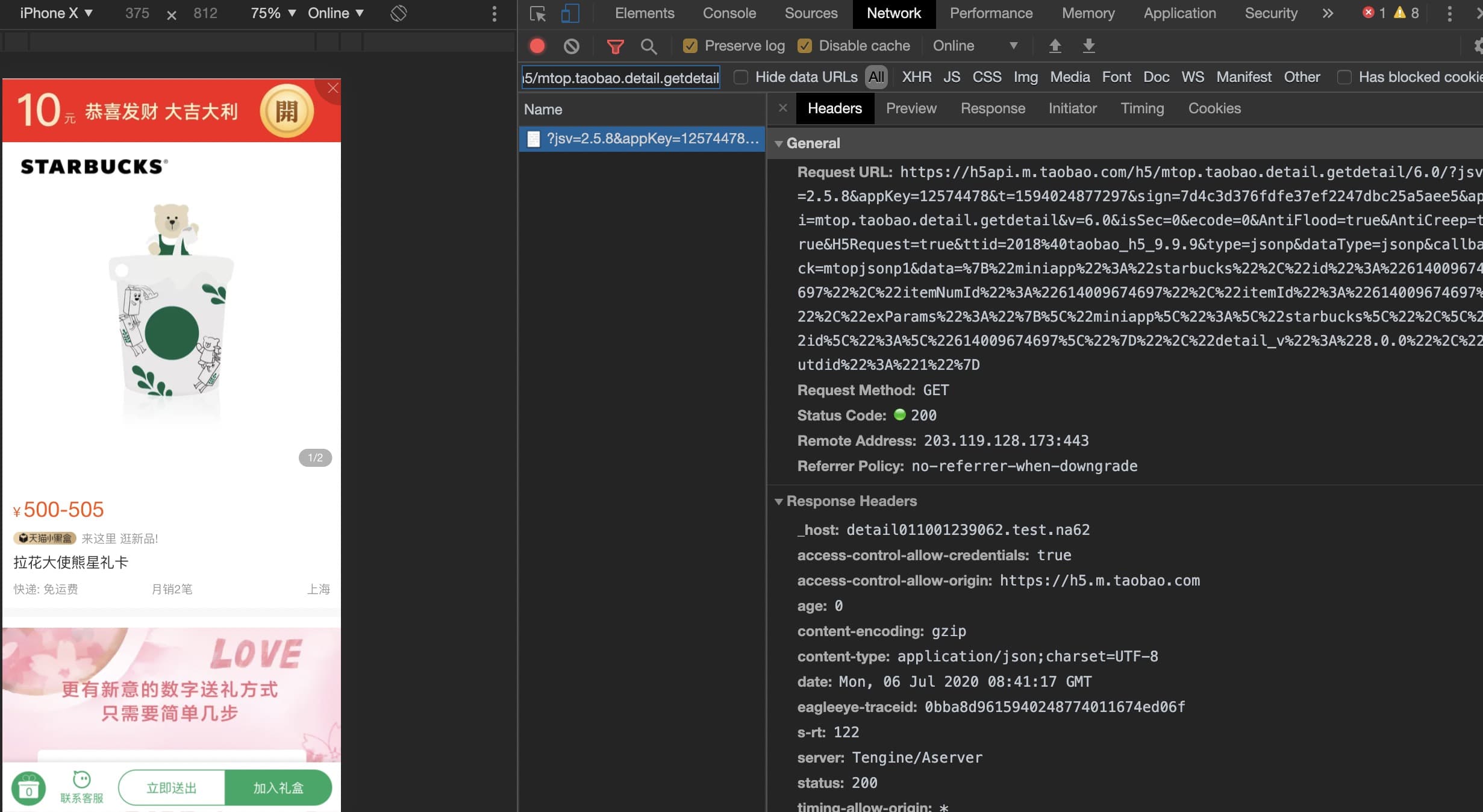Click the export HAR download icon
The height and width of the screenshot is (812, 1483).
1088,46
